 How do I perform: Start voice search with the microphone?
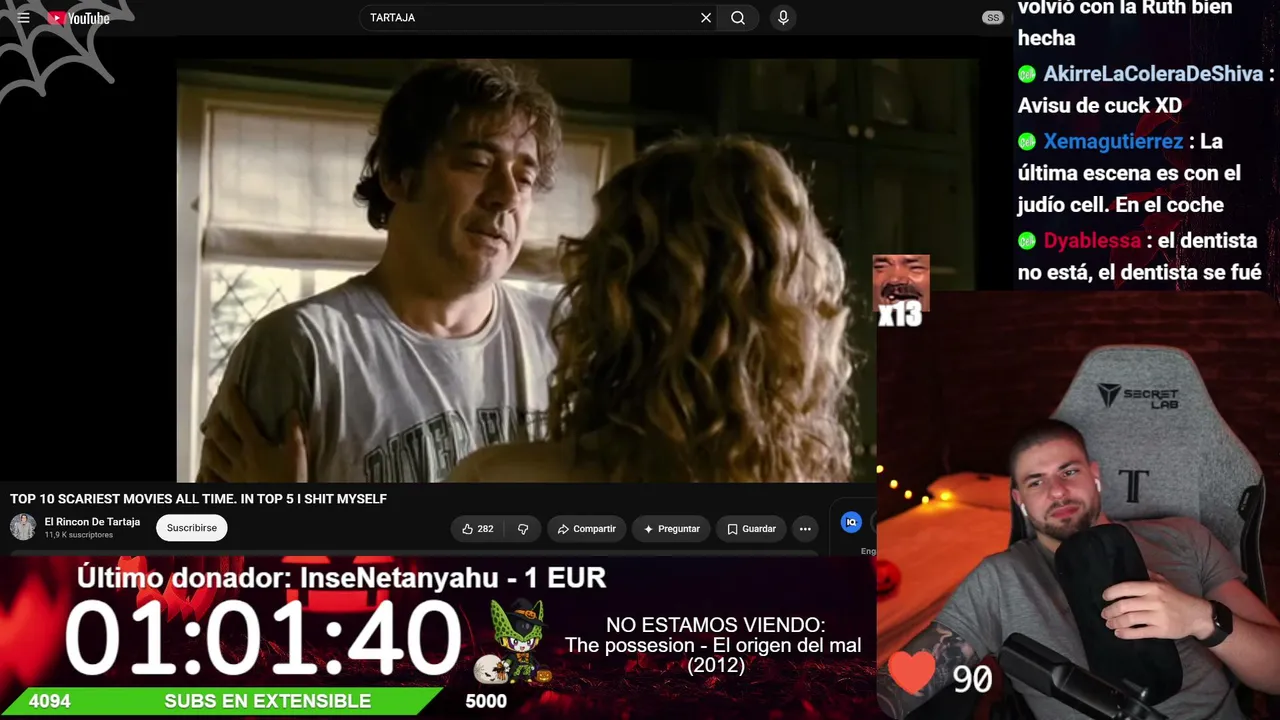click(x=783, y=18)
